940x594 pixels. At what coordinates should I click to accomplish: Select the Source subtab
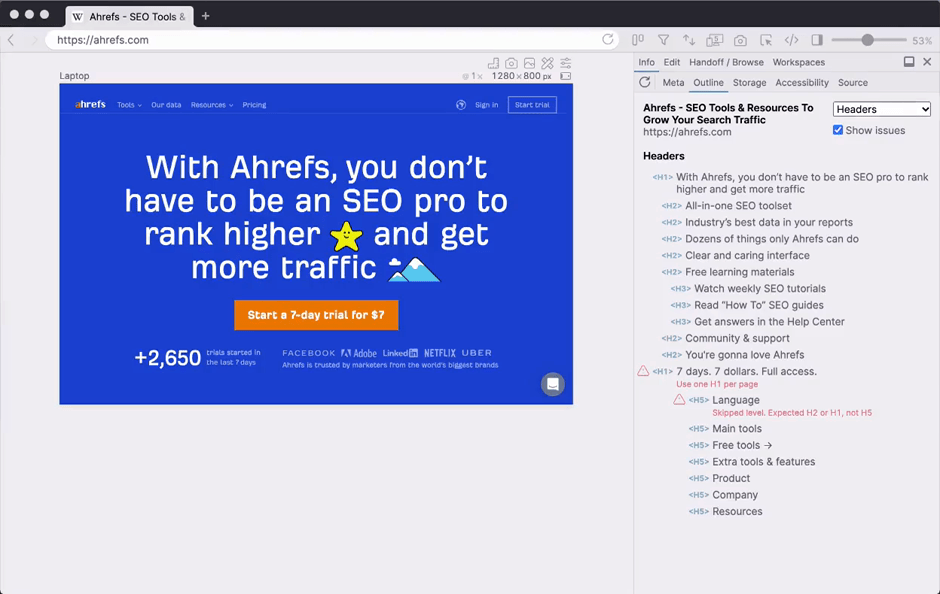point(853,83)
